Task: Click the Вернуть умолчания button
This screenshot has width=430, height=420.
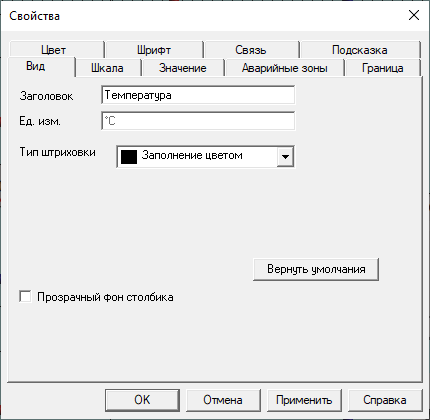Action: click(x=316, y=269)
